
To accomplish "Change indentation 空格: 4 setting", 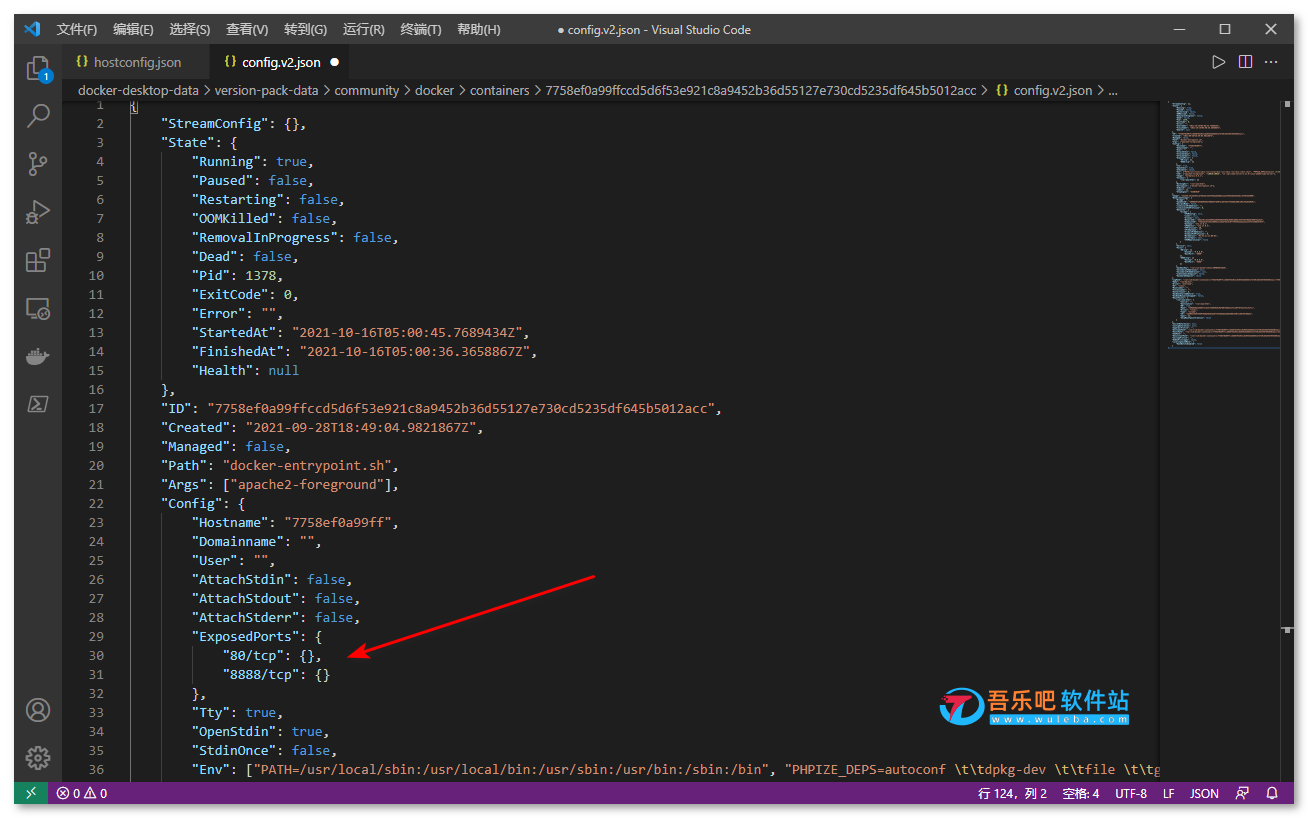I will 1081,793.
